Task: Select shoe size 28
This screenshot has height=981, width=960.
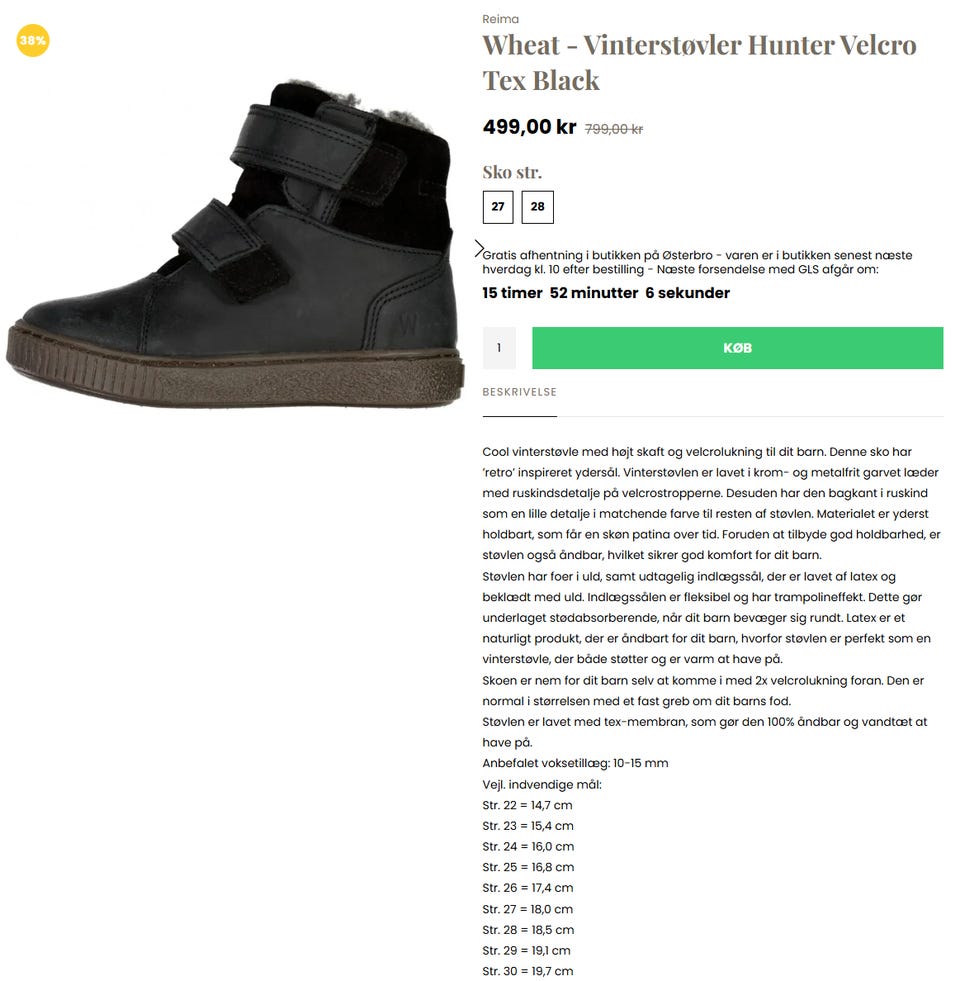Action: (x=537, y=207)
